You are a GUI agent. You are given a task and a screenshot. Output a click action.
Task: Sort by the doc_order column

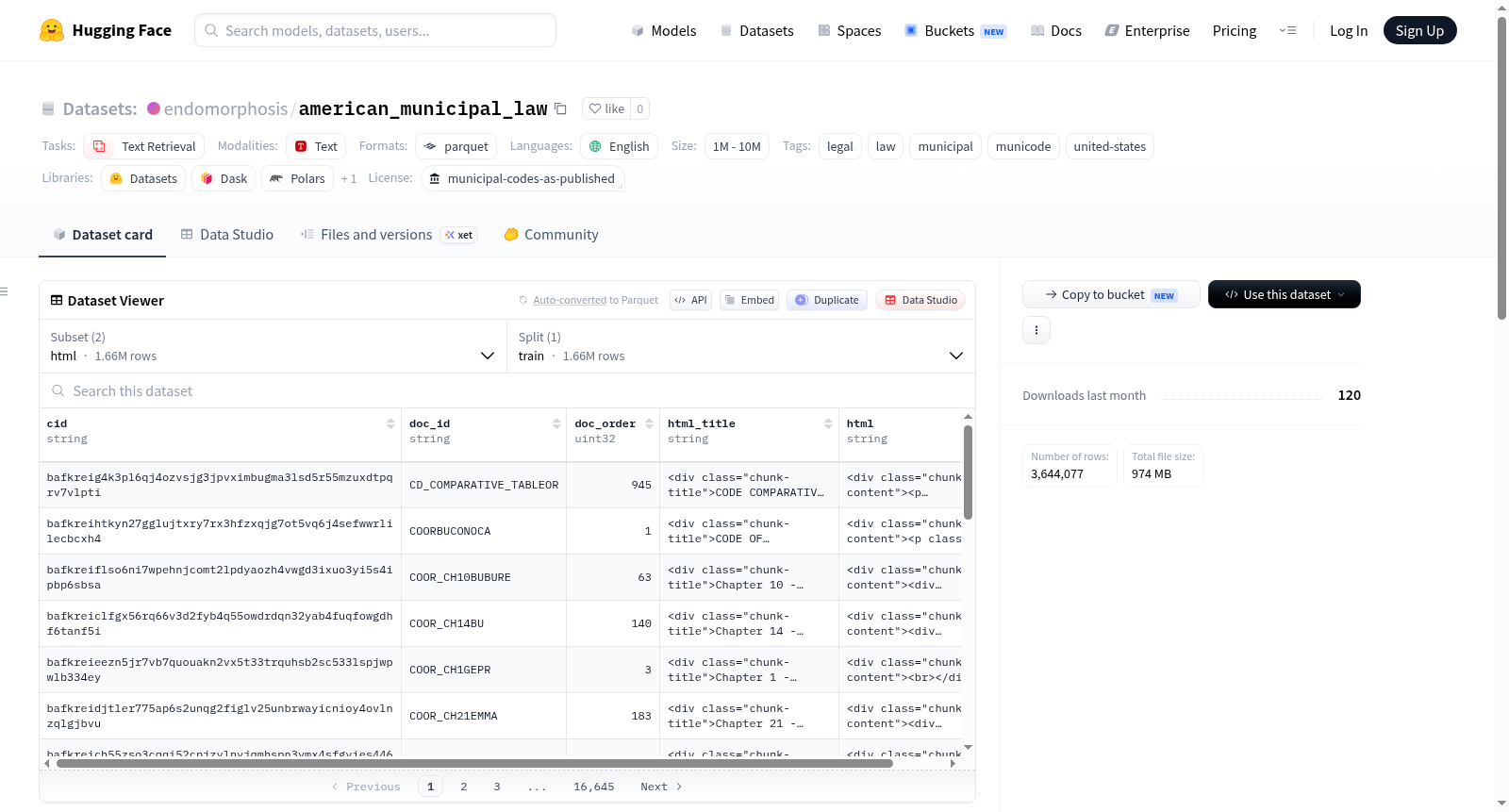649,423
